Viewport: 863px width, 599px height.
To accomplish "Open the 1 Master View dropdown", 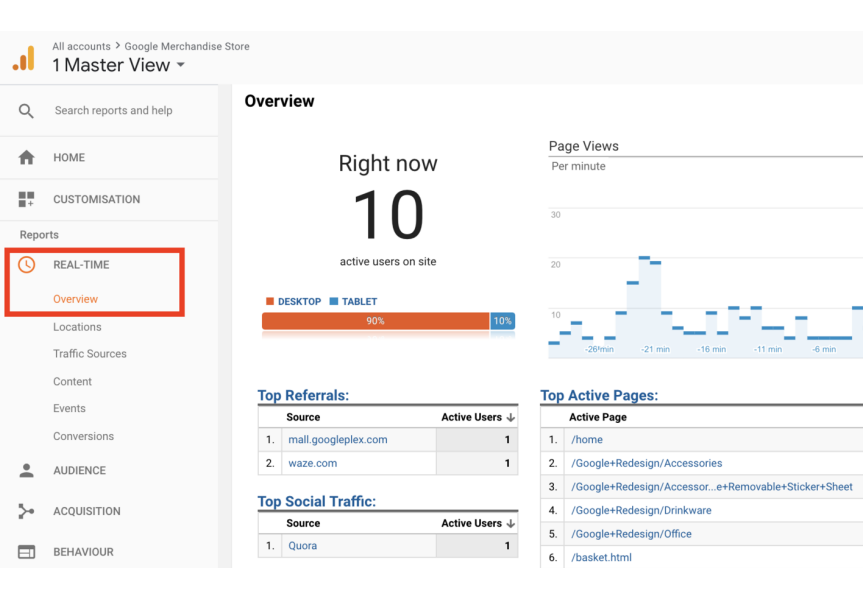I will coord(118,65).
